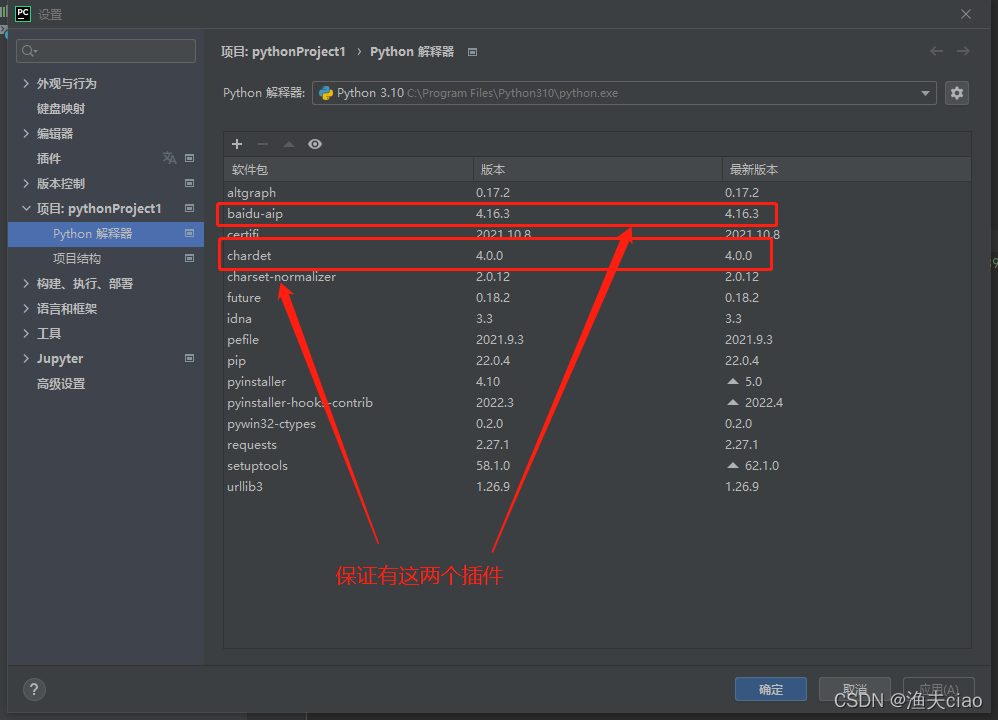Click the 应用 button
The height and width of the screenshot is (720, 998).
(939, 689)
